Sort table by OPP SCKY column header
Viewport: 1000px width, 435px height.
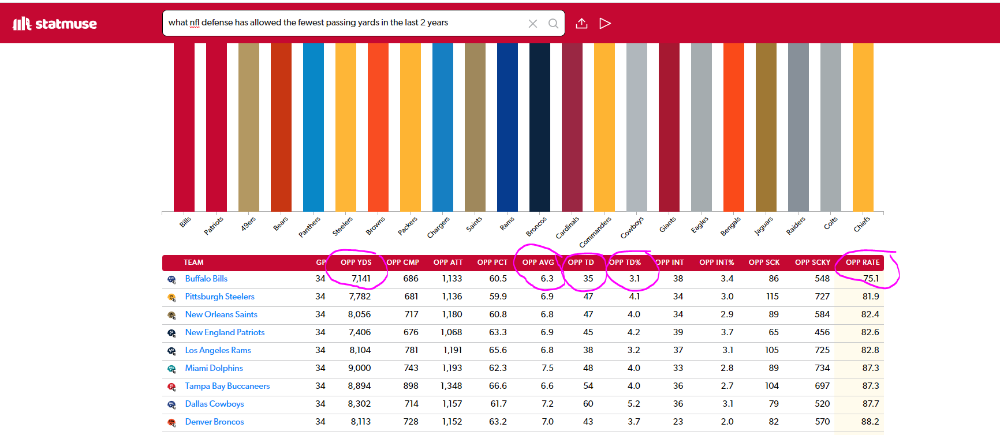pos(812,262)
